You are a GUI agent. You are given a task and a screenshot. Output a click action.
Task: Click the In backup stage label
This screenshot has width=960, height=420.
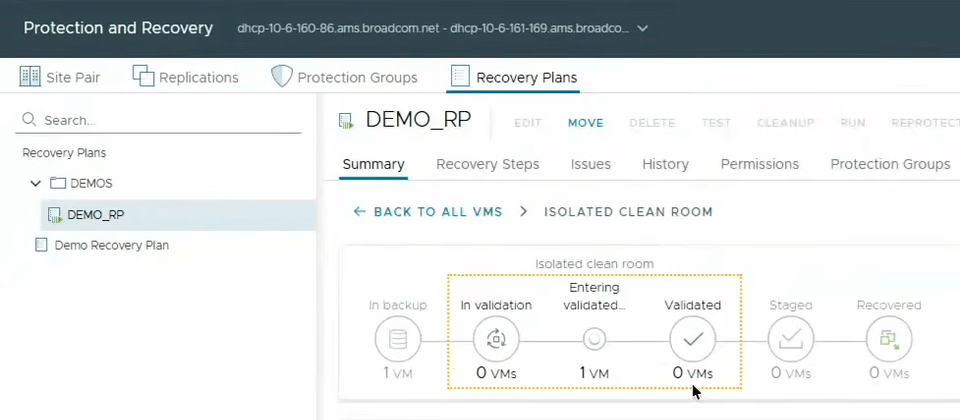click(x=398, y=305)
